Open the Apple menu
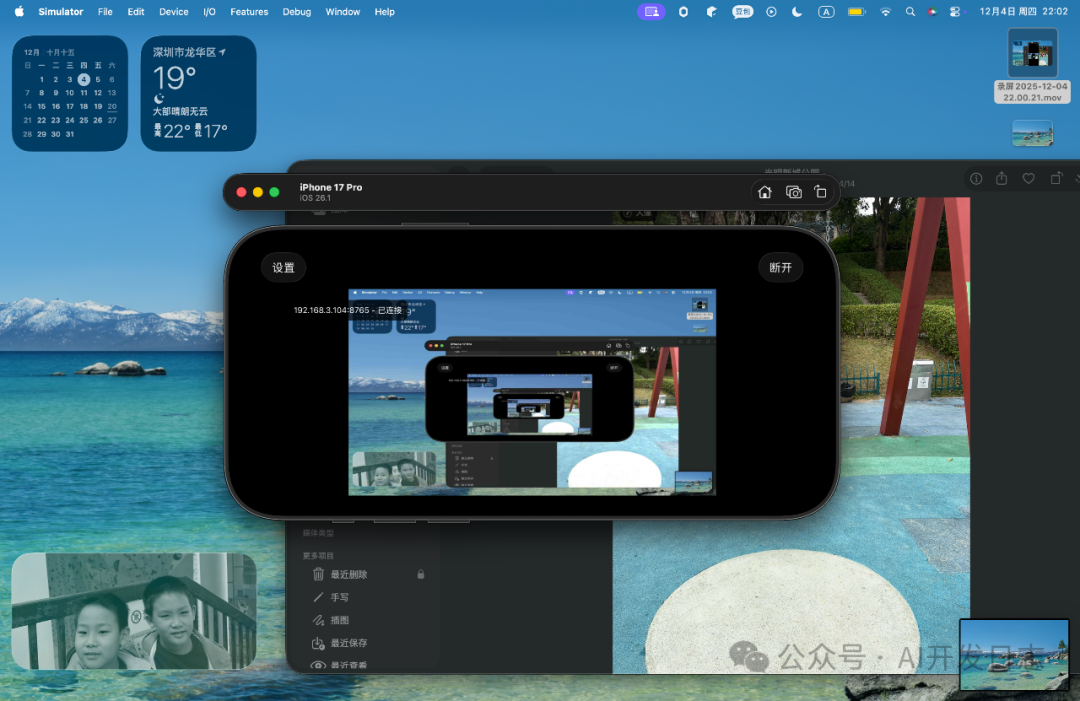This screenshot has height=701, width=1080. (x=19, y=12)
